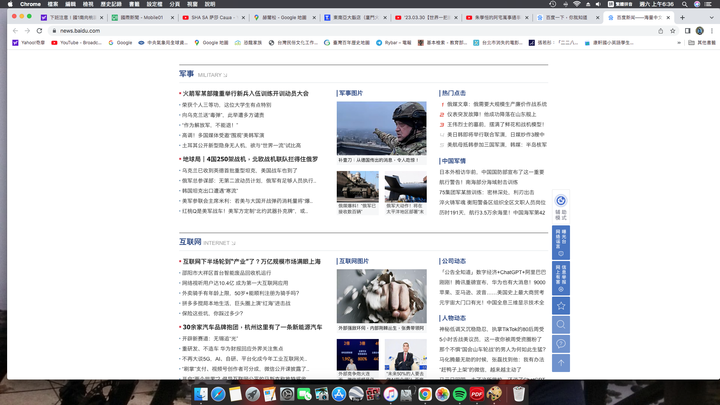Open the 歷史記錄 history menu
Screen dimensions: 720x405
pos(111,4)
